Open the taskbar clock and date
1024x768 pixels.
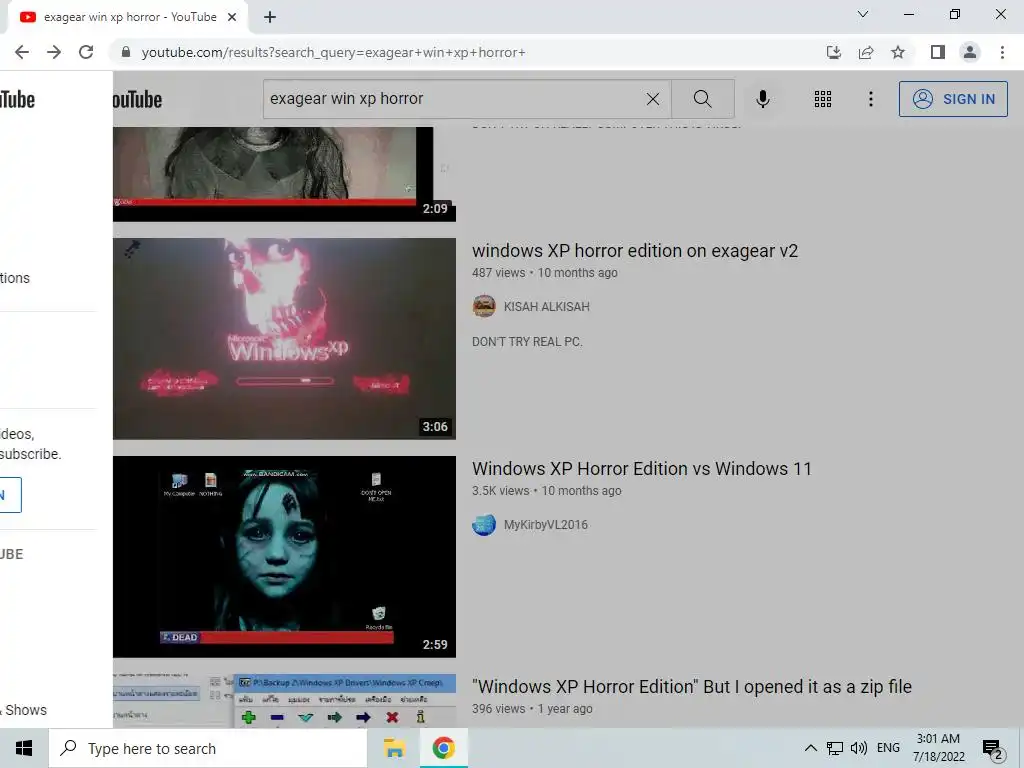tap(938, 748)
